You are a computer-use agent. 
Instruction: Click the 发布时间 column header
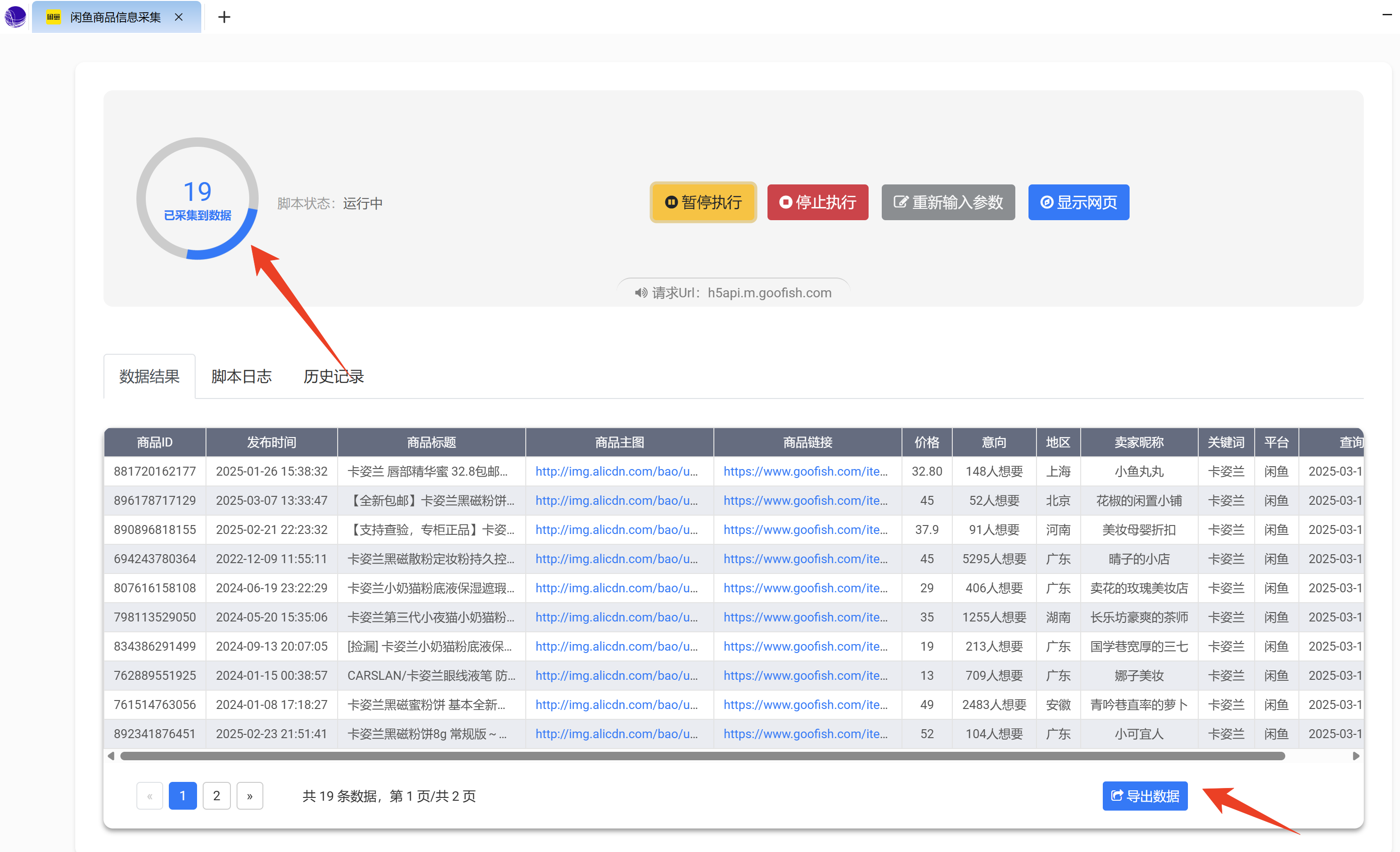coord(272,442)
